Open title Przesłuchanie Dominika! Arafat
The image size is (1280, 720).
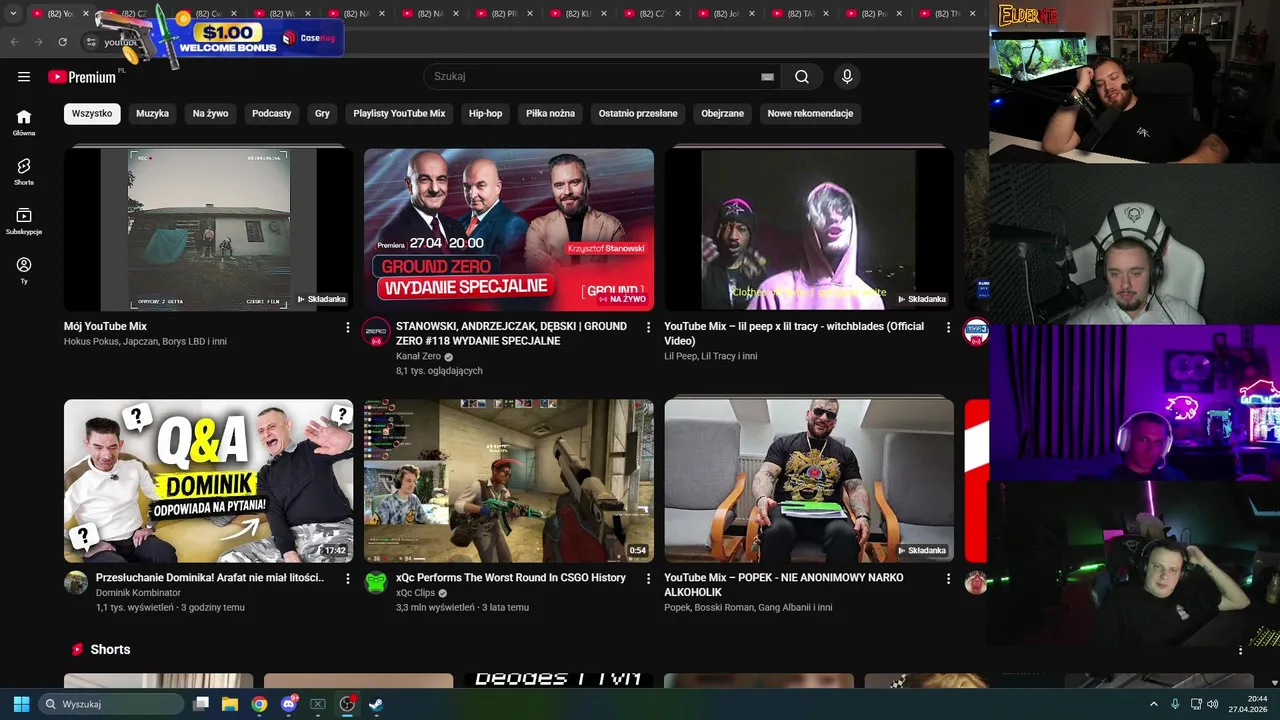(210, 578)
